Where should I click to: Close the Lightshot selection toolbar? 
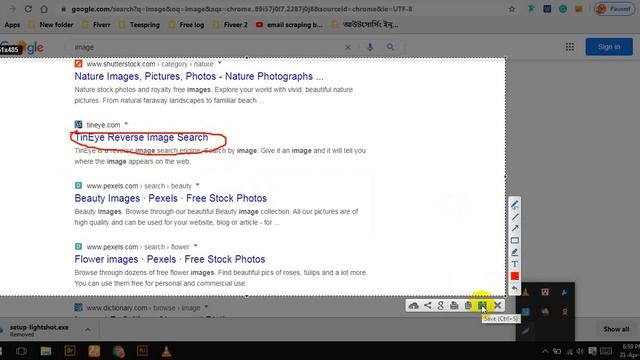tap(498, 305)
